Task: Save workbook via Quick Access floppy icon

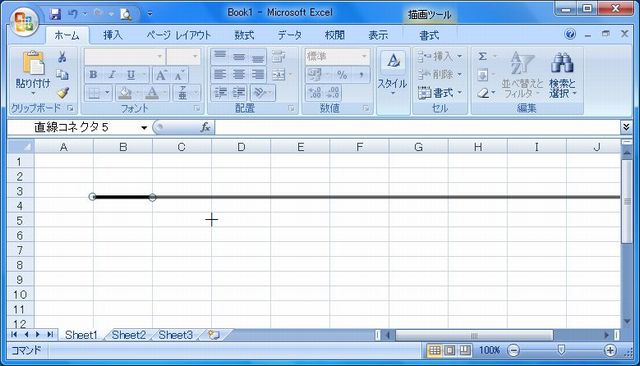Action: pyautogui.click(x=55, y=14)
